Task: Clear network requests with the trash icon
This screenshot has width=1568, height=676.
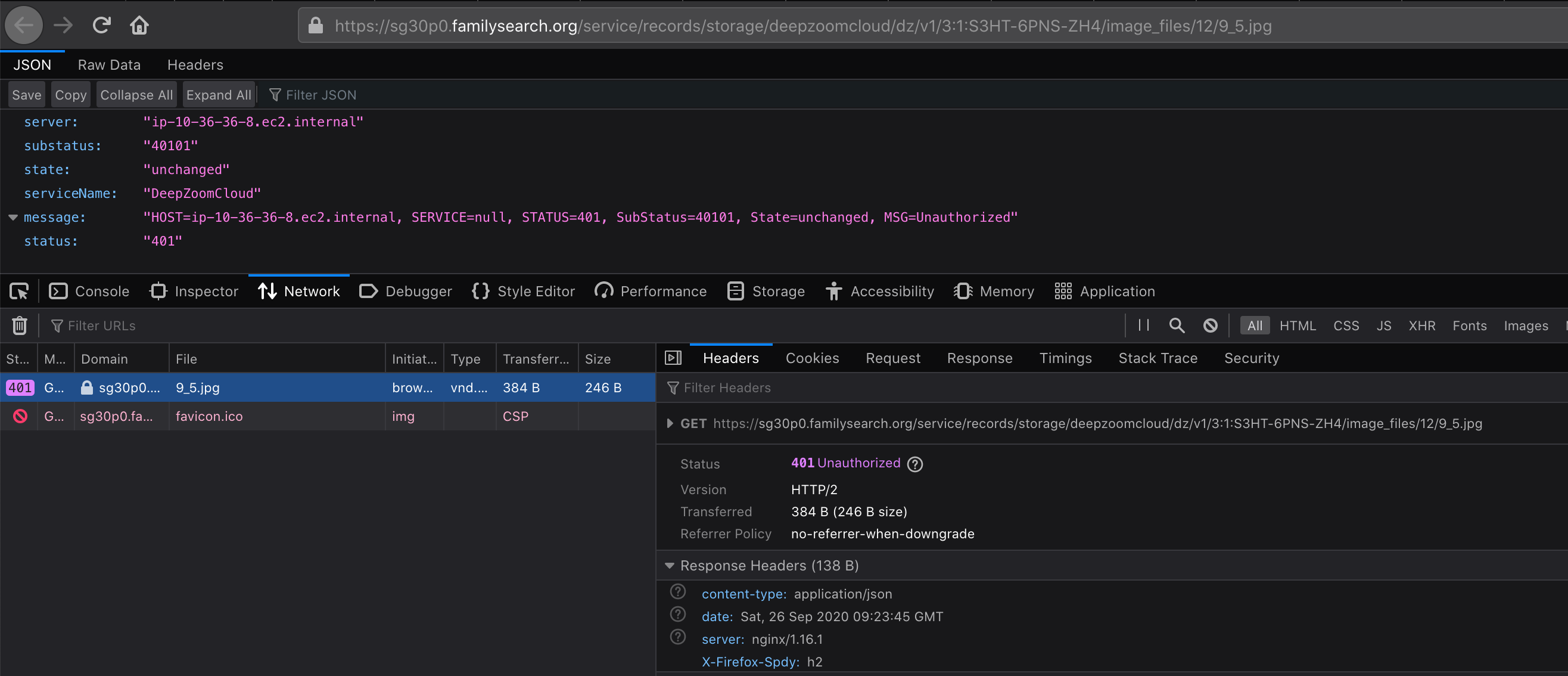Action: tap(19, 325)
